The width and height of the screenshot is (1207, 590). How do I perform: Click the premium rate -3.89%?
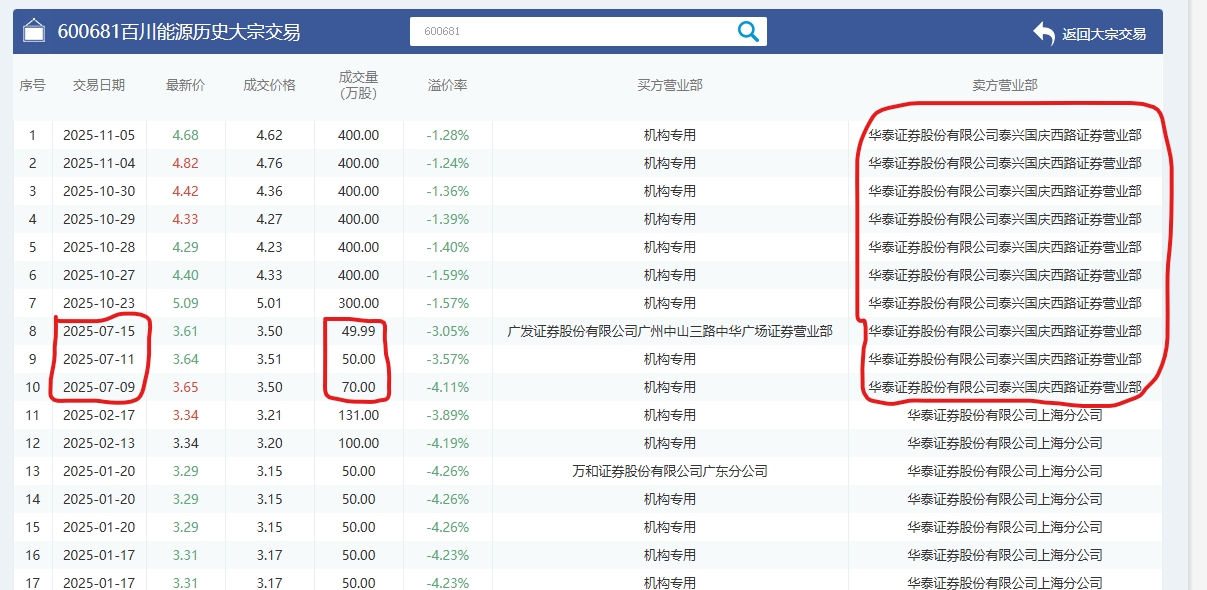pos(447,415)
